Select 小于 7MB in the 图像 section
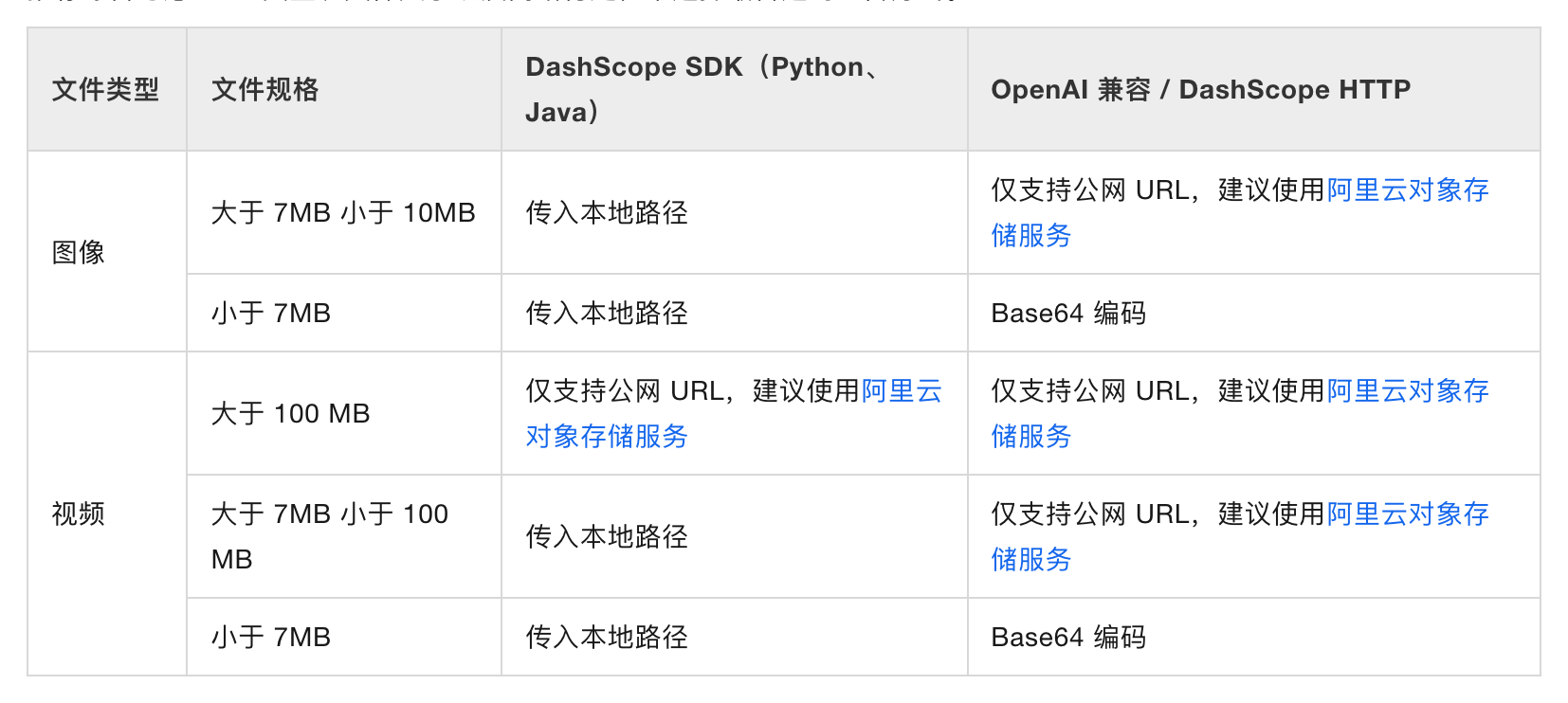This screenshot has height=703, width=1568. [271, 314]
